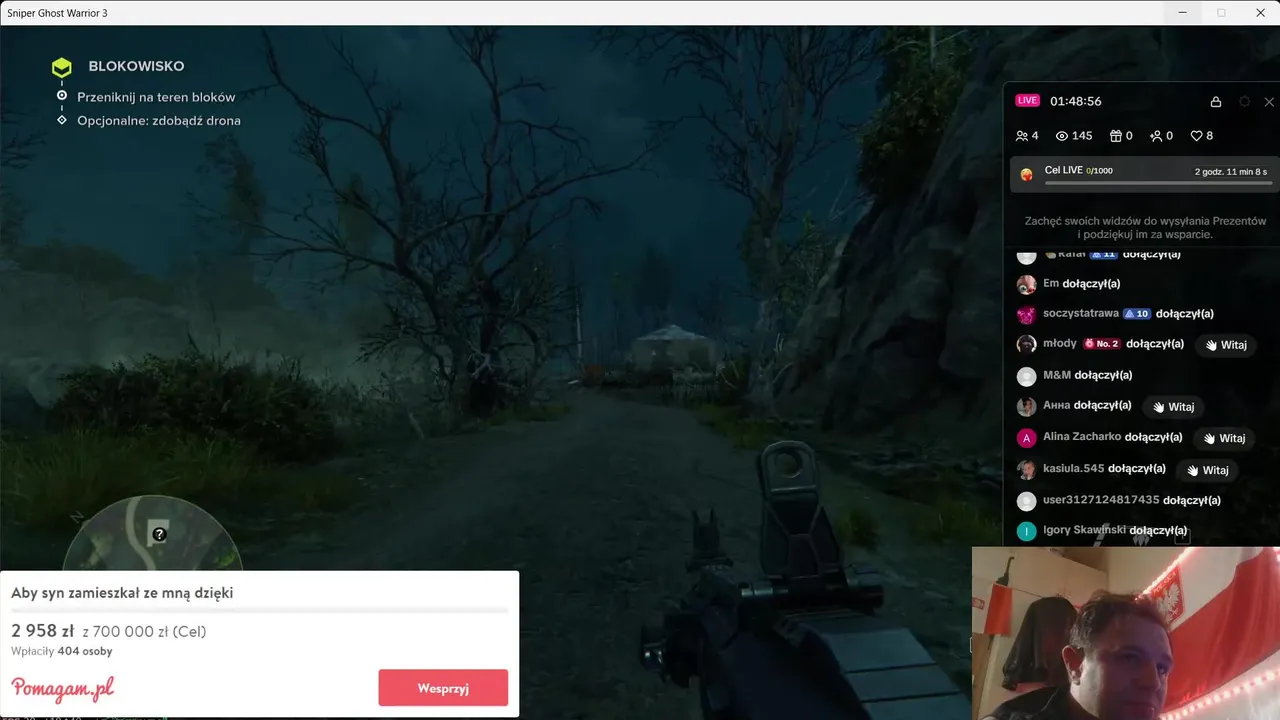The height and width of the screenshot is (720, 1280).
Task: Open młody's profile avatar
Action: 1026,345
